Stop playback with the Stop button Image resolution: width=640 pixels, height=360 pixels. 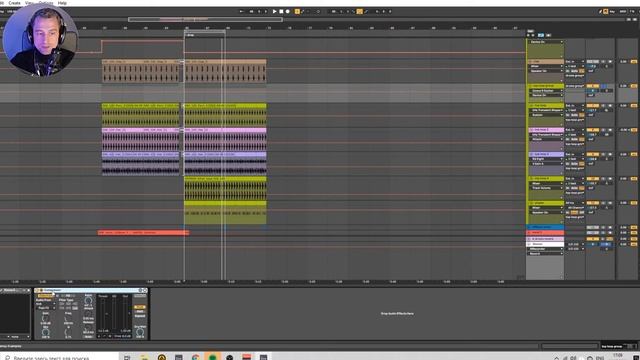coord(281,11)
